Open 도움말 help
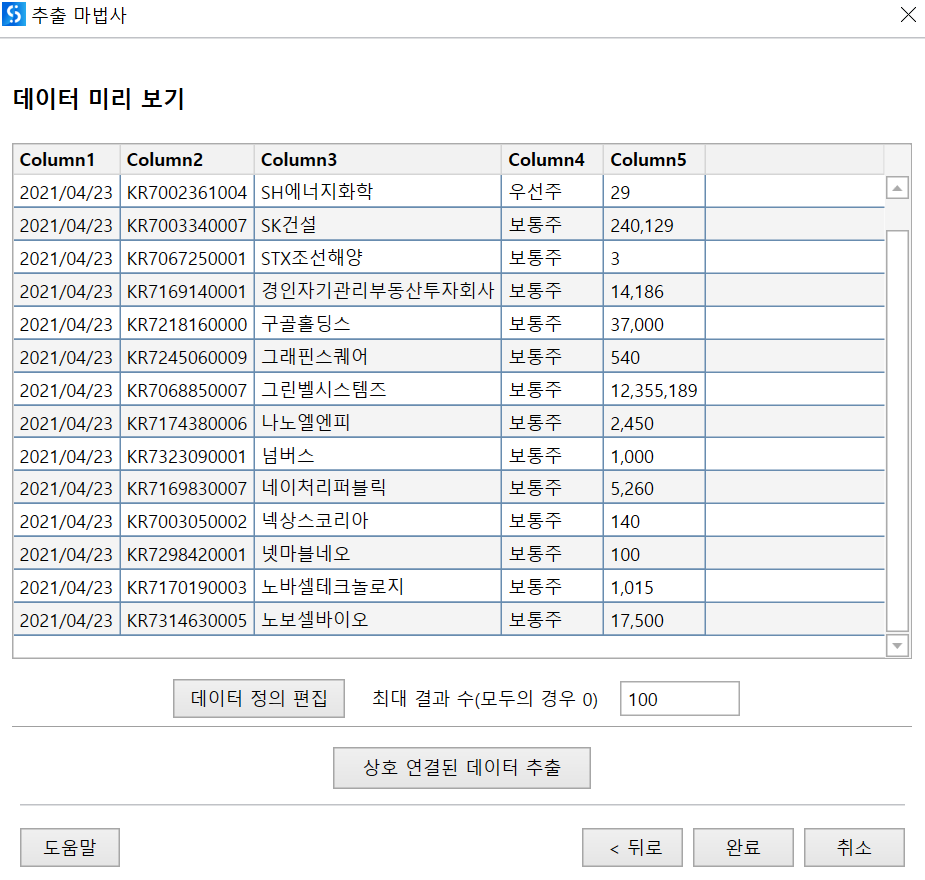This screenshot has width=925, height=880. (70, 847)
